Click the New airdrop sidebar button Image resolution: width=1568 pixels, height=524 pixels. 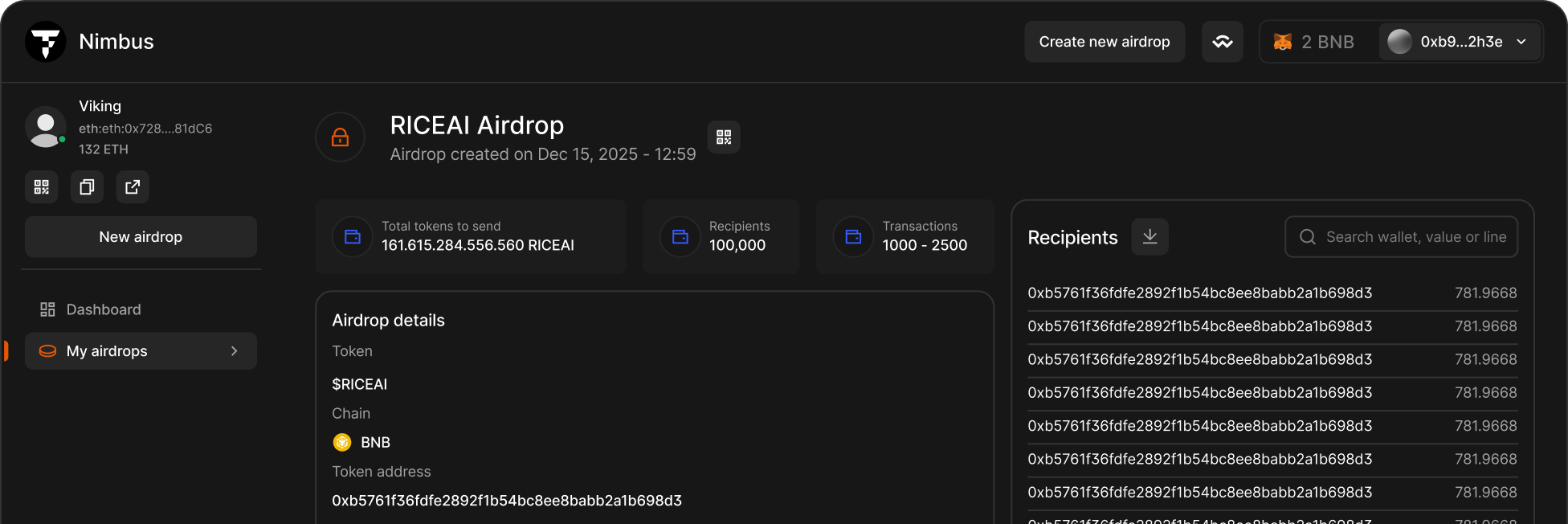pos(141,237)
